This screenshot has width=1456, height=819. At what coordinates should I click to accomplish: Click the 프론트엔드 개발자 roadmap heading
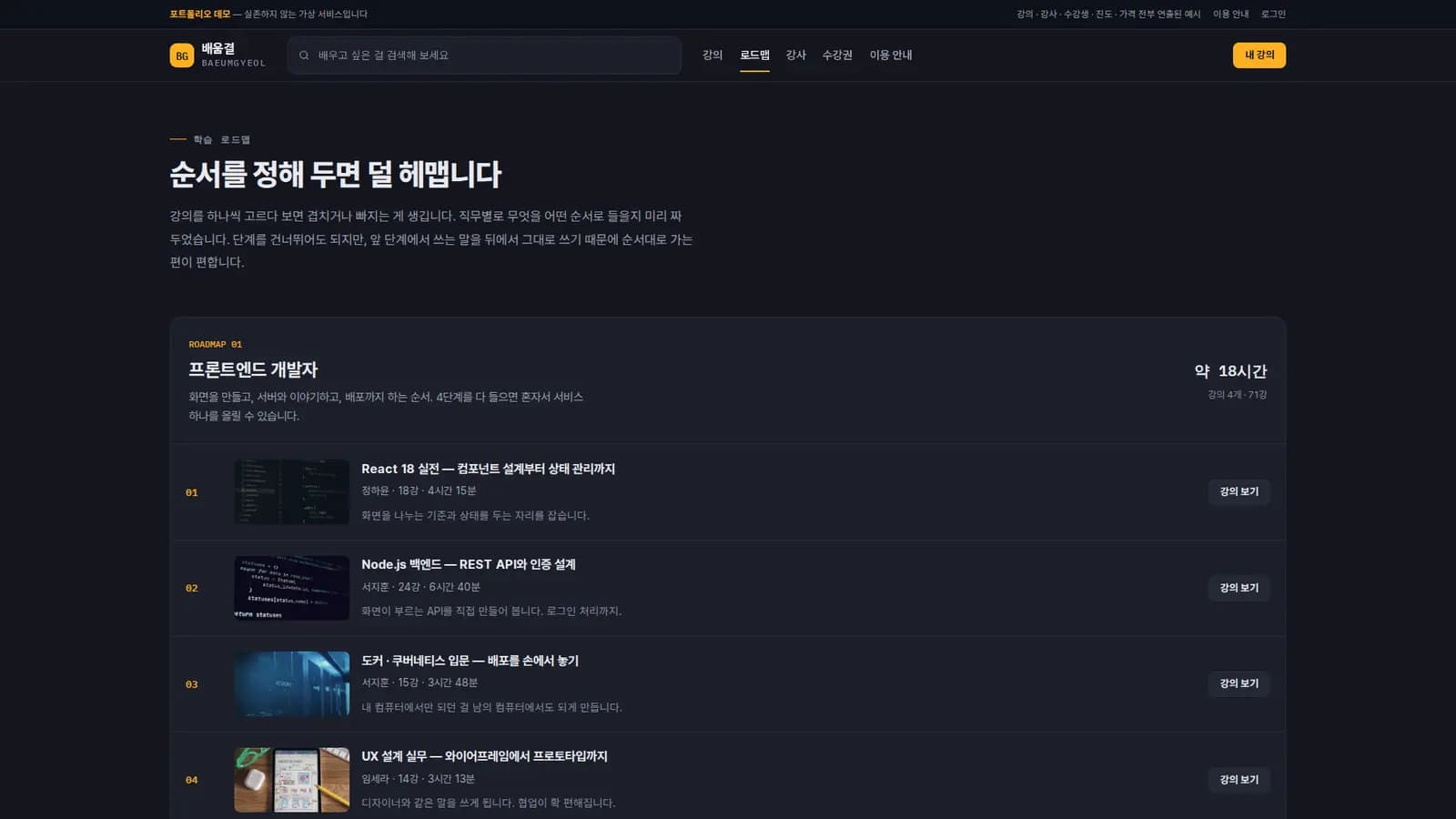(253, 369)
